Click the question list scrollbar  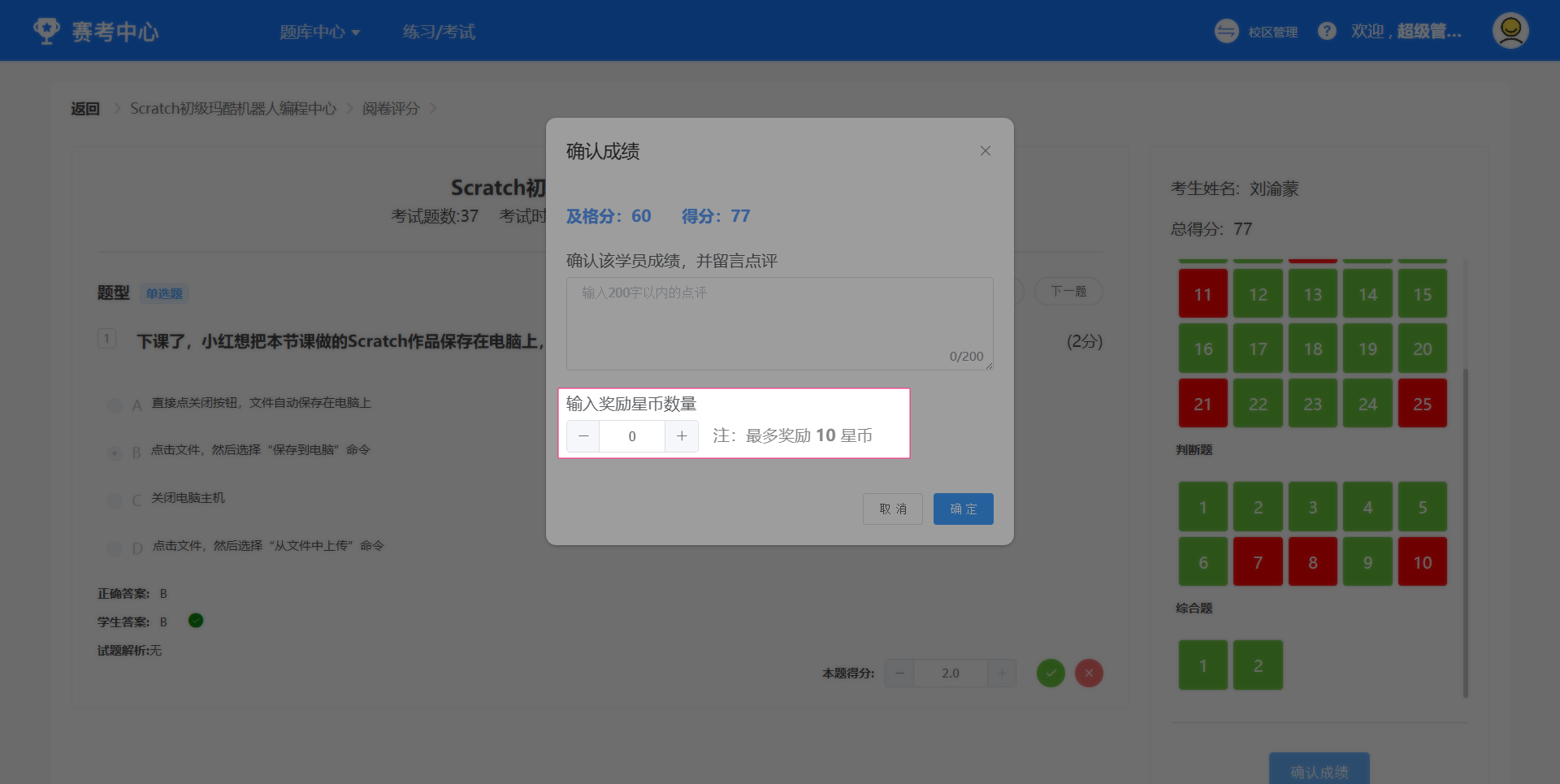click(x=1466, y=533)
